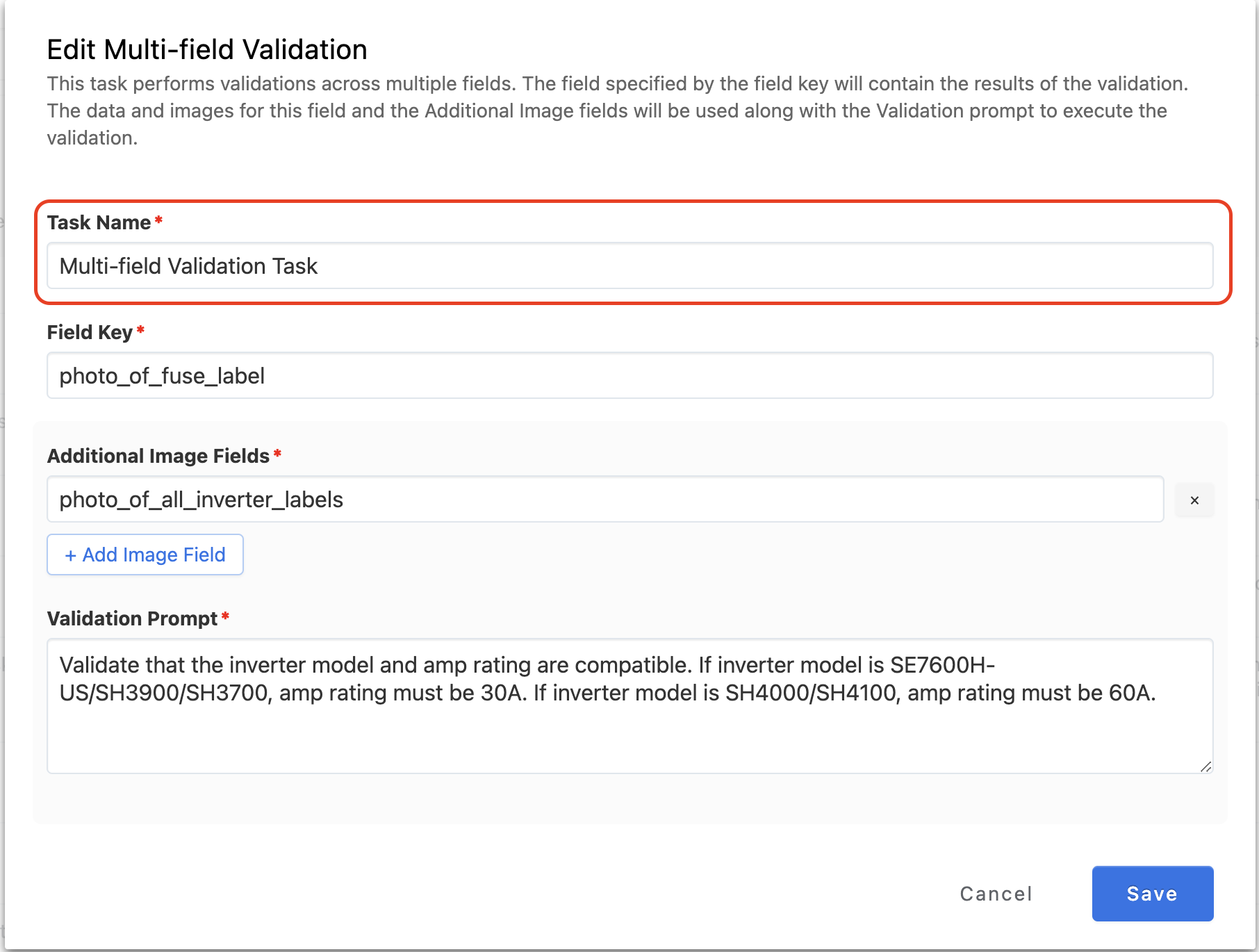
Task: Grab the Validation Prompt resize handle
Action: [1205, 766]
